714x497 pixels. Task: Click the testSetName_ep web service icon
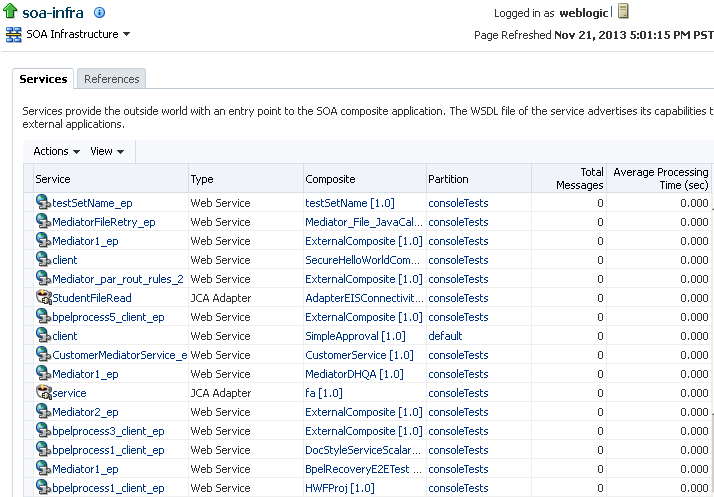point(43,203)
